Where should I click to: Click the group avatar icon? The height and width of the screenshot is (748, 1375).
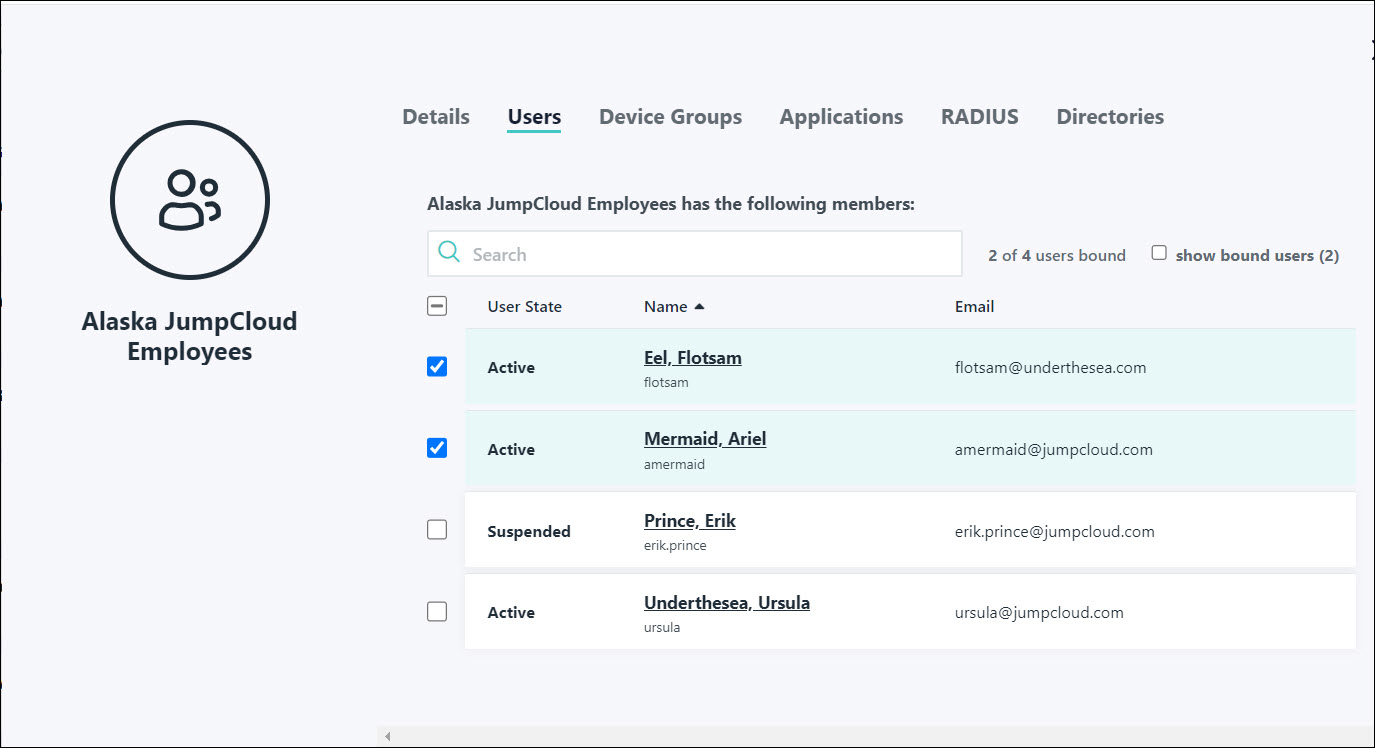tap(189, 199)
